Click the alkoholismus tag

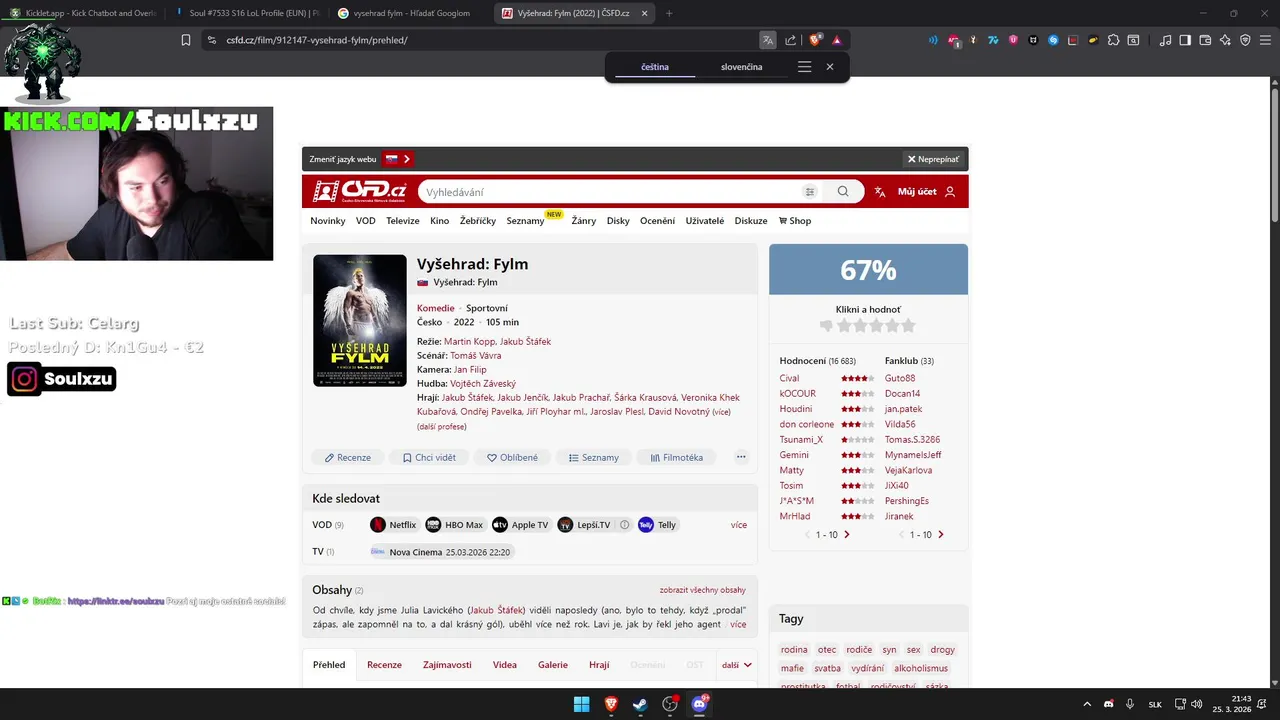(921, 668)
